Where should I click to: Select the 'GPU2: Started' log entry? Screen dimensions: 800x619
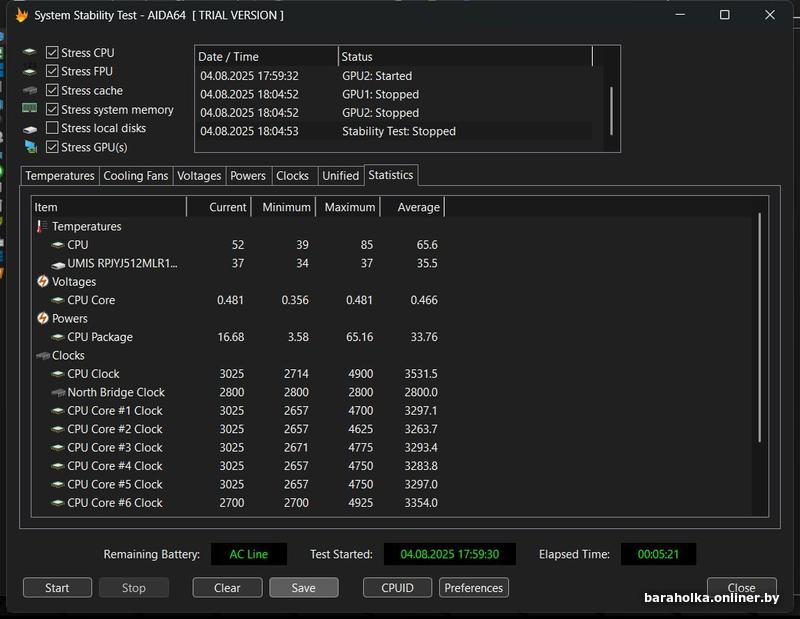click(x=394, y=76)
